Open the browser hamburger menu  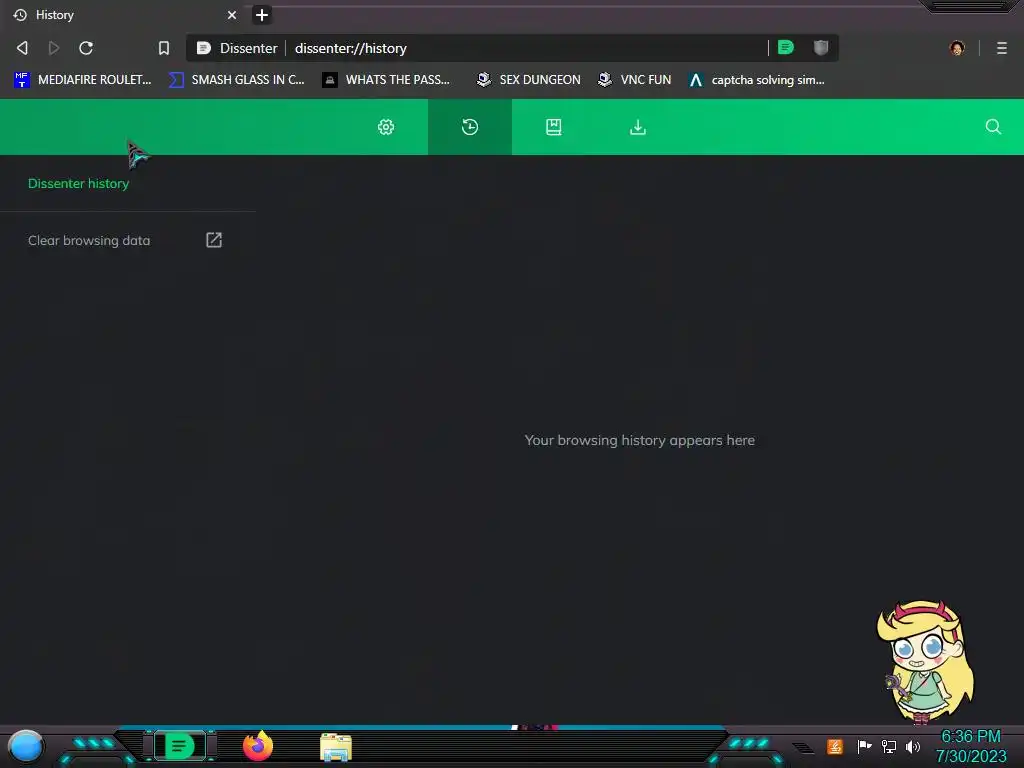1002,48
